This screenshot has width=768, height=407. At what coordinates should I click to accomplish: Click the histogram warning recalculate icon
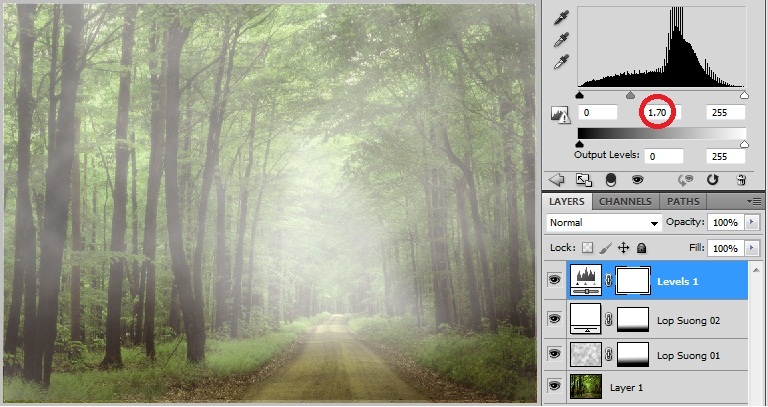[x=560, y=115]
